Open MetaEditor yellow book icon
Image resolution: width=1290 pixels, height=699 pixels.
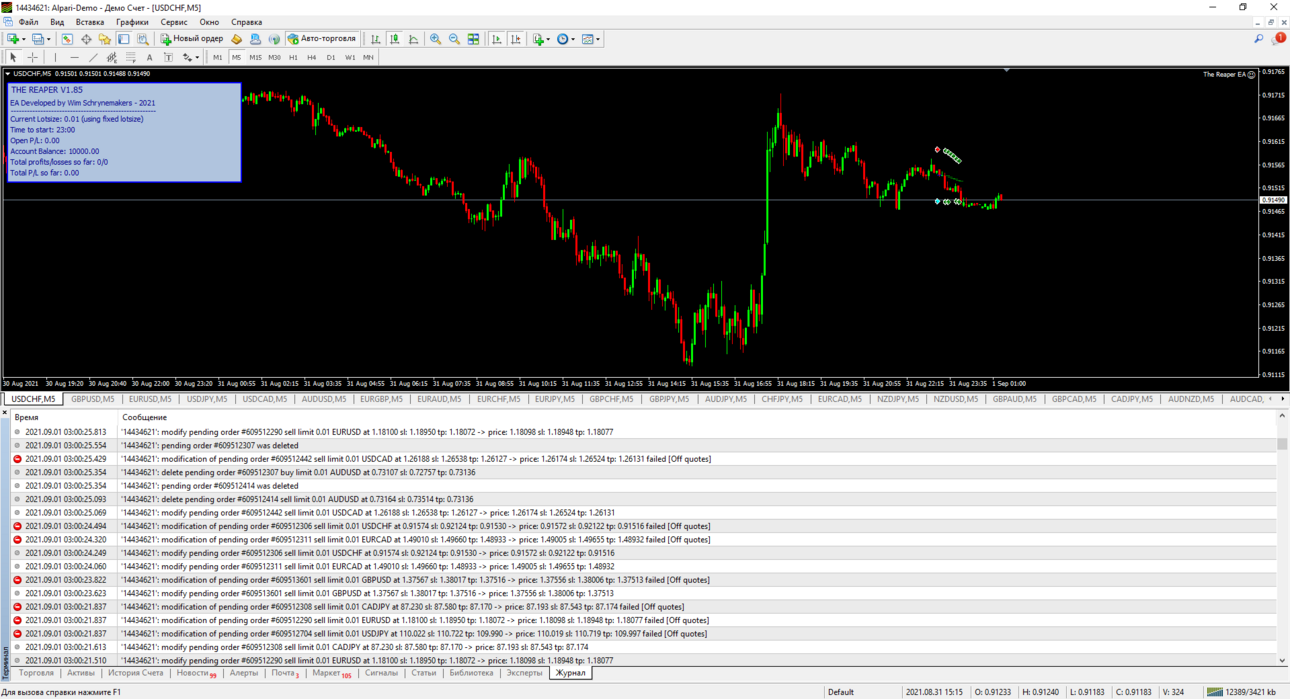click(237, 39)
